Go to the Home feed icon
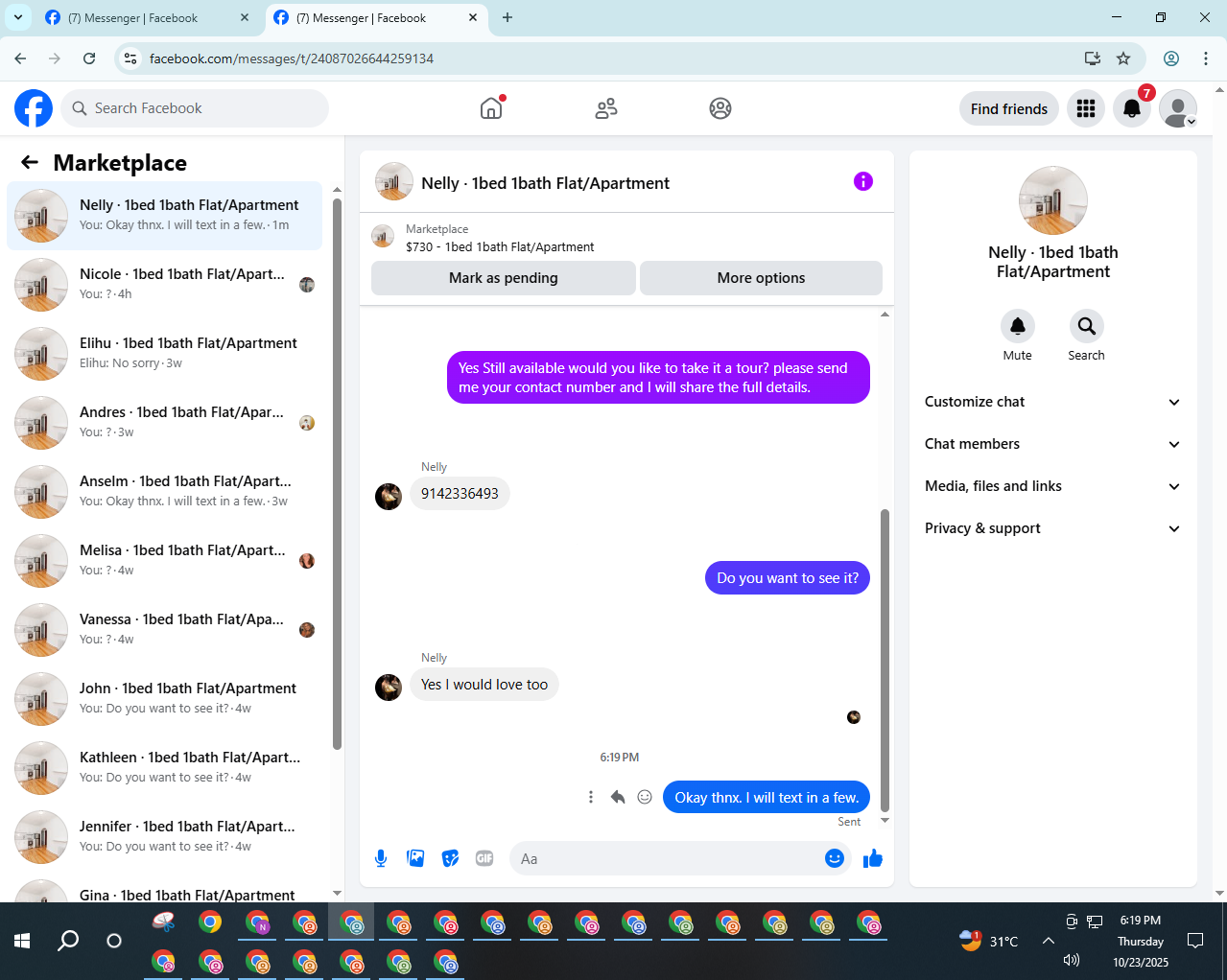The height and width of the screenshot is (980, 1227). click(491, 108)
